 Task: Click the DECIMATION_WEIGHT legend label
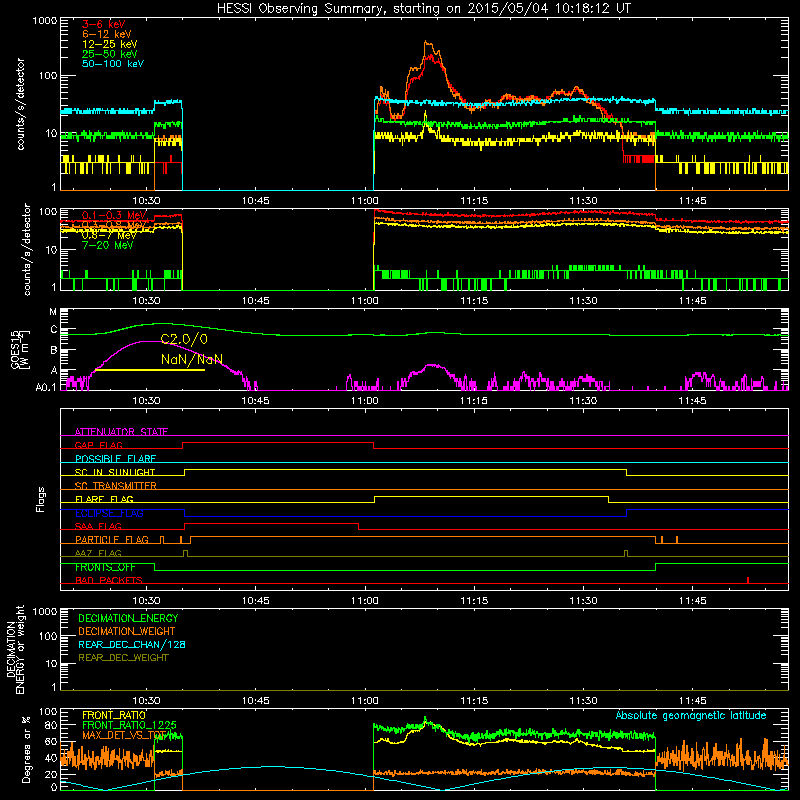pyautogui.click(x=127, y=631)
